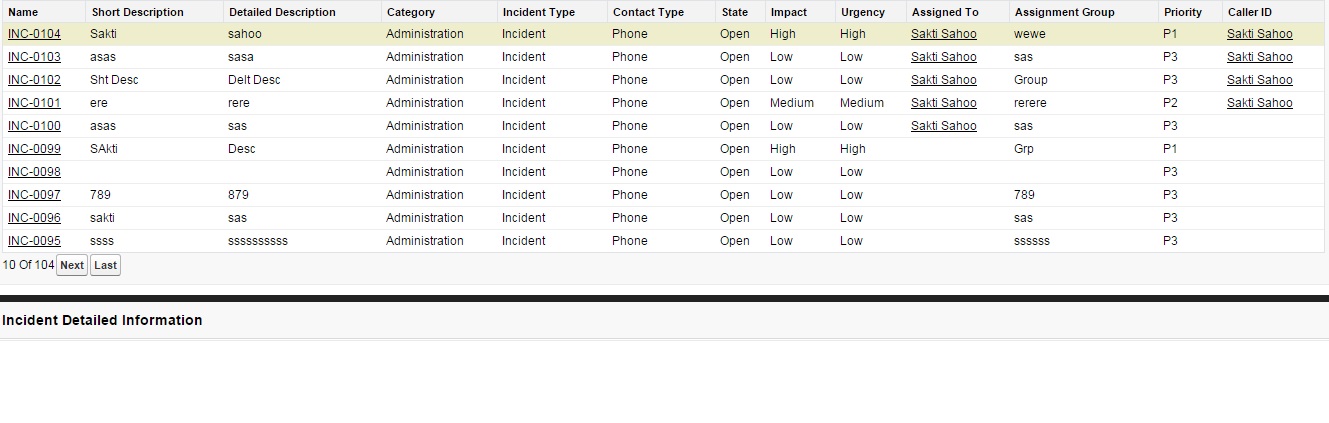Open Caller ID Sakti Sahoo for INC-0101
The image size is (1329, 423).
coord(1259,103)
